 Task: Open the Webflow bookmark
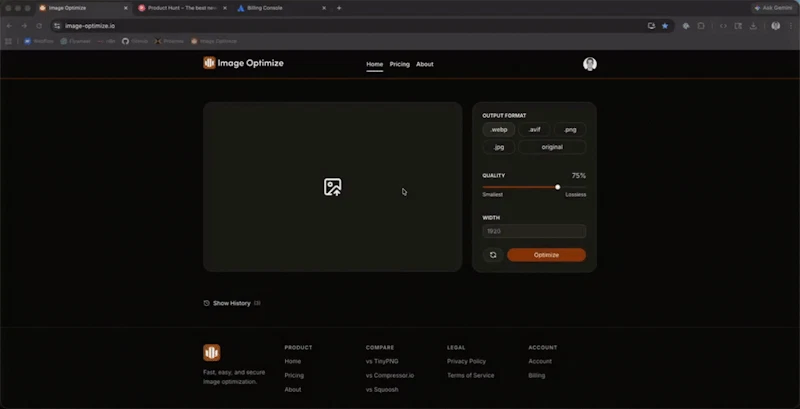(x=39, y=41)
